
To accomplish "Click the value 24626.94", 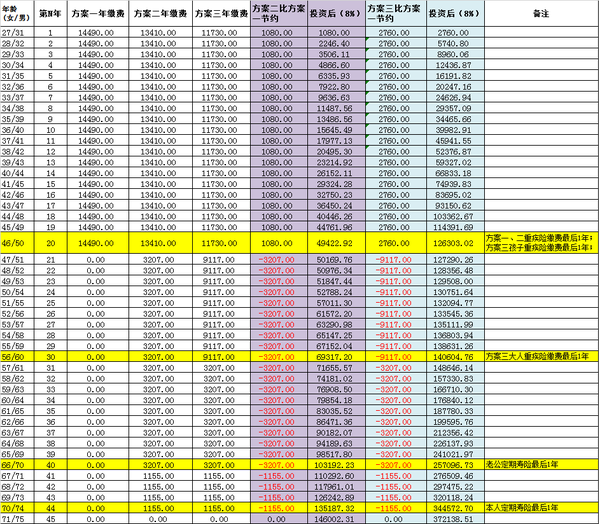I will pos(455,97).
